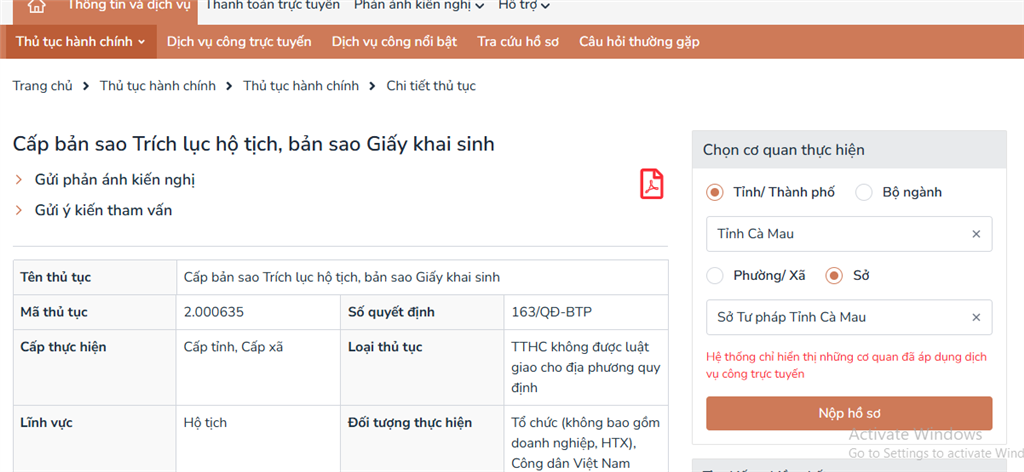Image resolution: width=1024 pixels, height=472 pixels.
Task: Select the Đối tượng thực hiện label
Action: click(409, 423)
